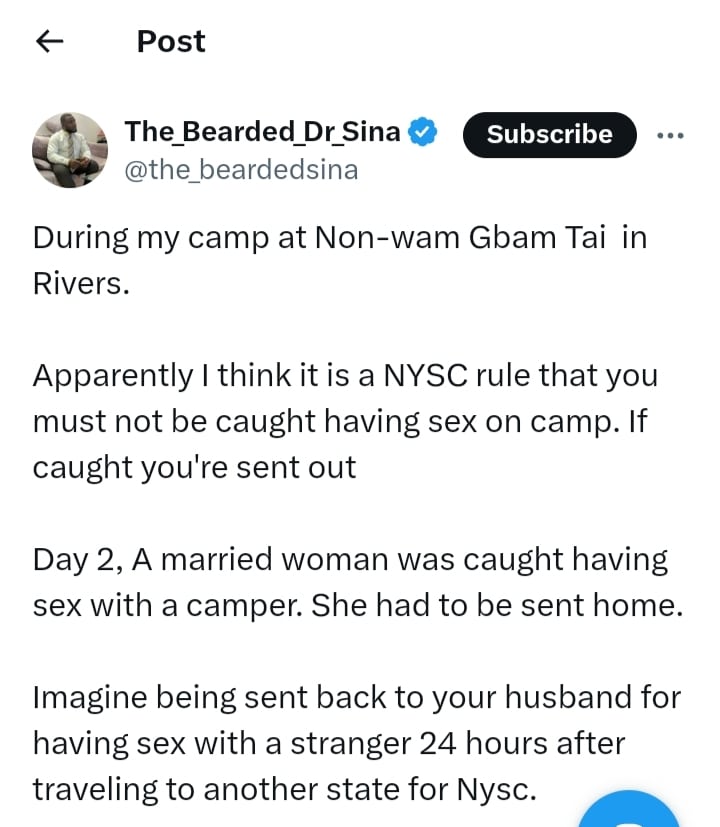720x827 pixels.
Task: Tap the blue floating action button
Action: click(630, 812)
